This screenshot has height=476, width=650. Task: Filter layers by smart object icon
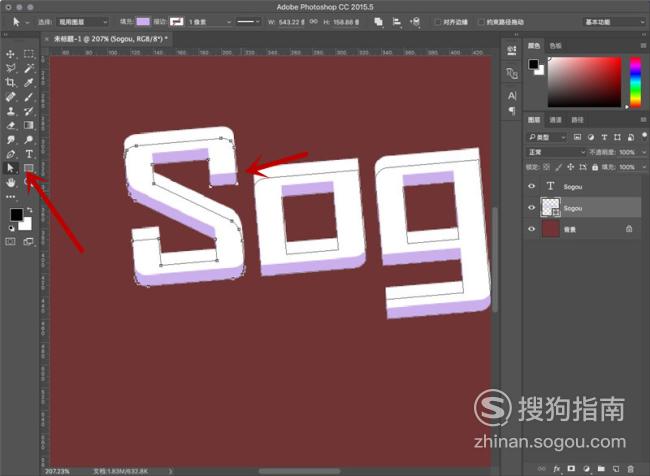631,137
